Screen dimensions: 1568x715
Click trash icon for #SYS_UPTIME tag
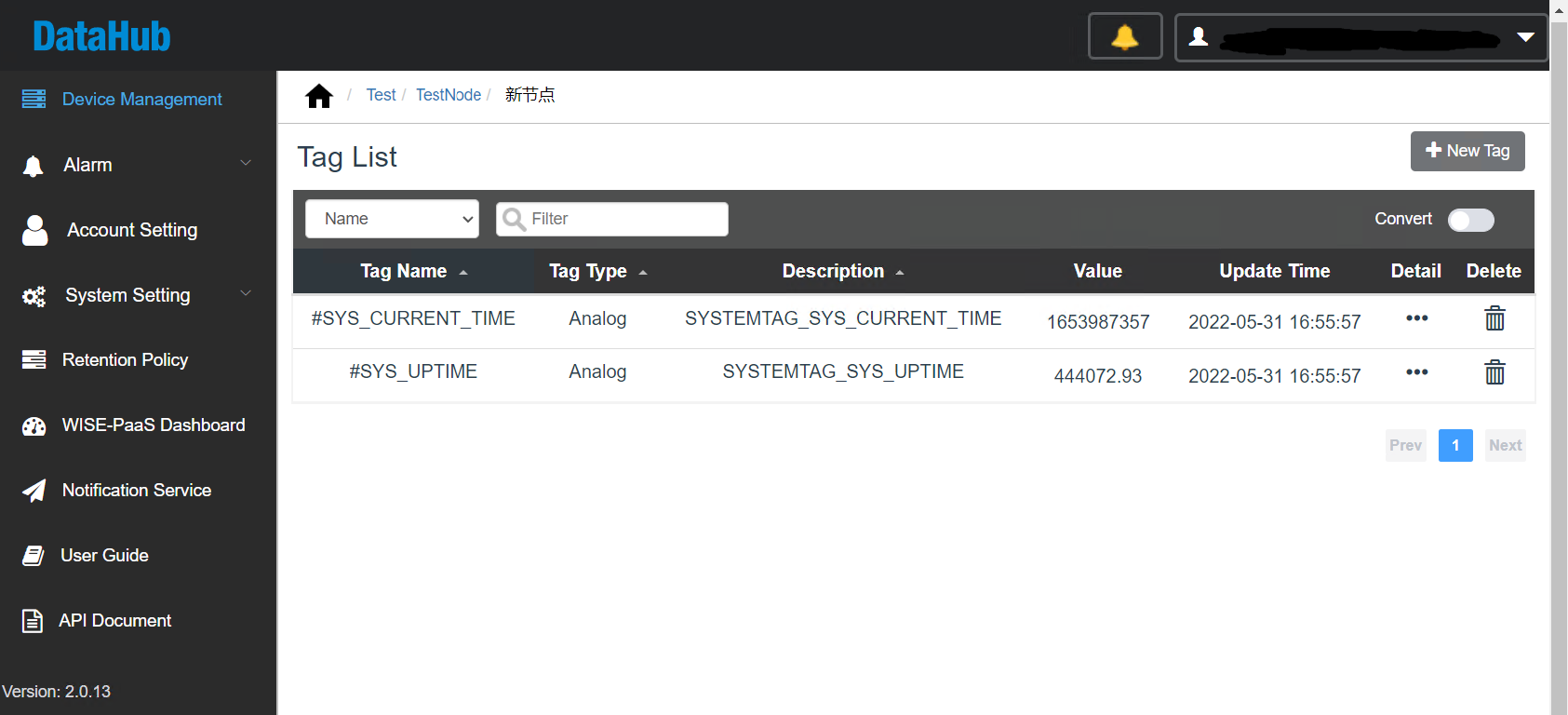click(x=1494, y=373)
